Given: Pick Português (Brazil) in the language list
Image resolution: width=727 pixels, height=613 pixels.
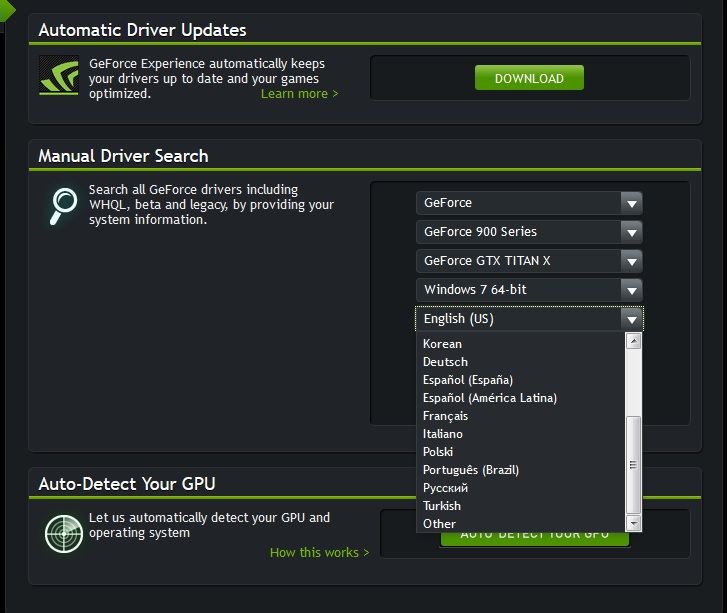Looking at the screenshot, I should coord(521,470).
